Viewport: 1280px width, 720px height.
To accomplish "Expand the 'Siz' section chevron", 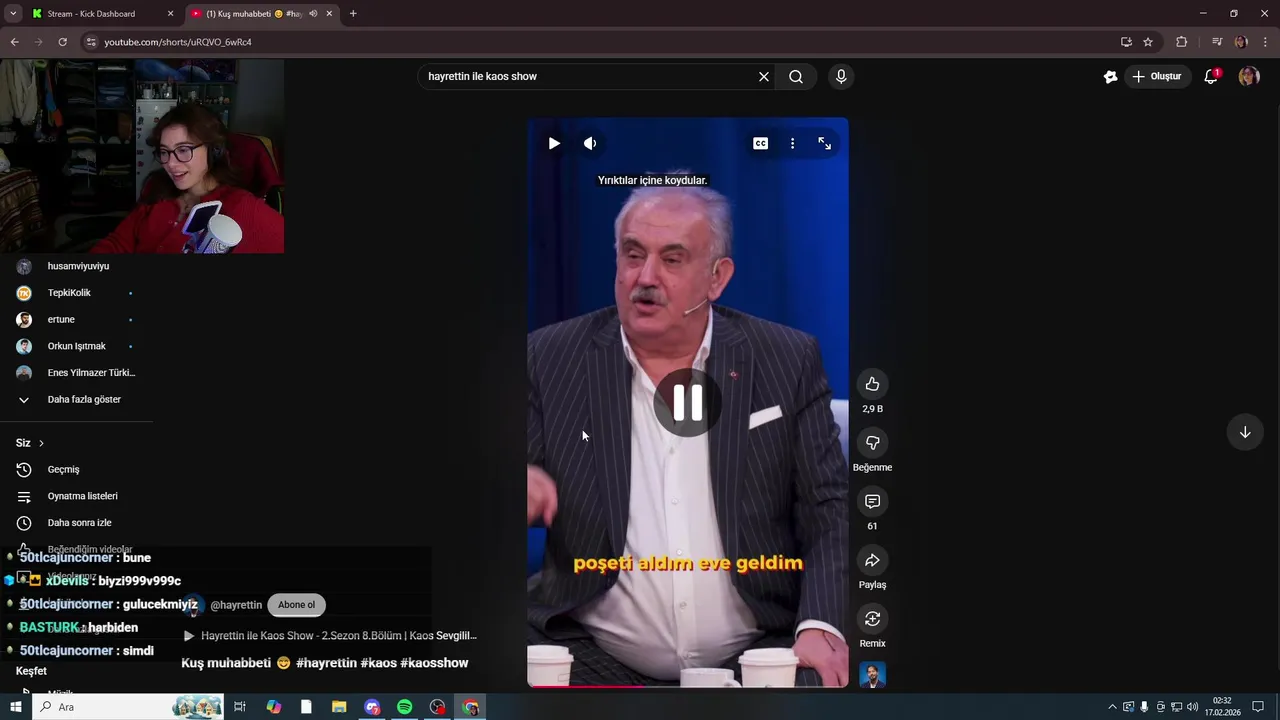I will 41,443.
